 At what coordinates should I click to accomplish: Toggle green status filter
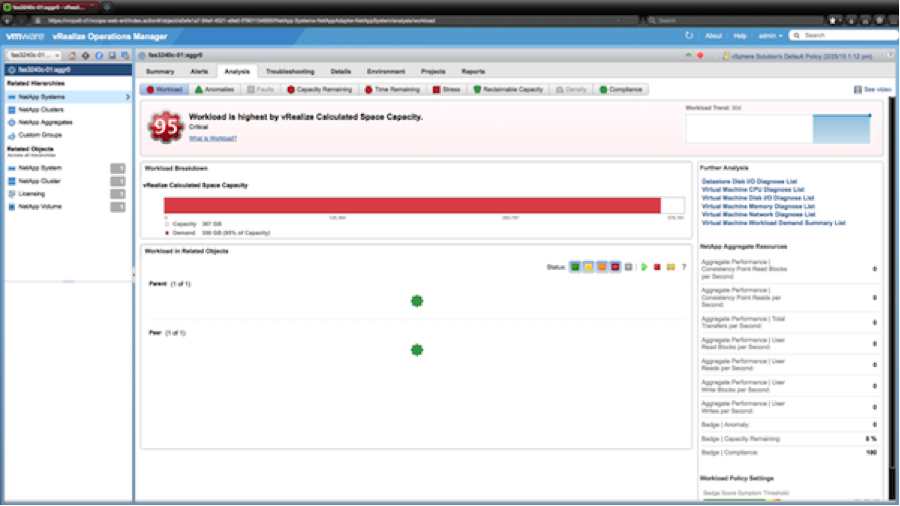pos(575,267)
